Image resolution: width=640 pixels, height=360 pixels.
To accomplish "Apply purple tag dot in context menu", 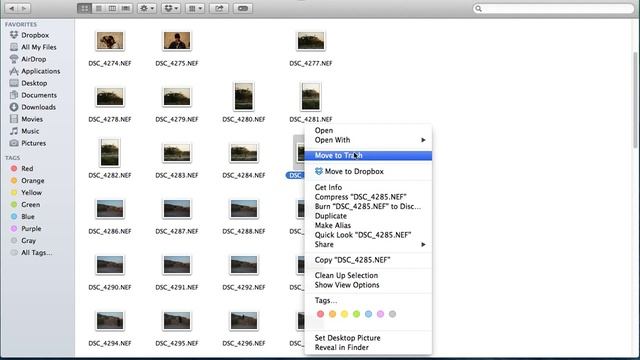I will [380, 314].
